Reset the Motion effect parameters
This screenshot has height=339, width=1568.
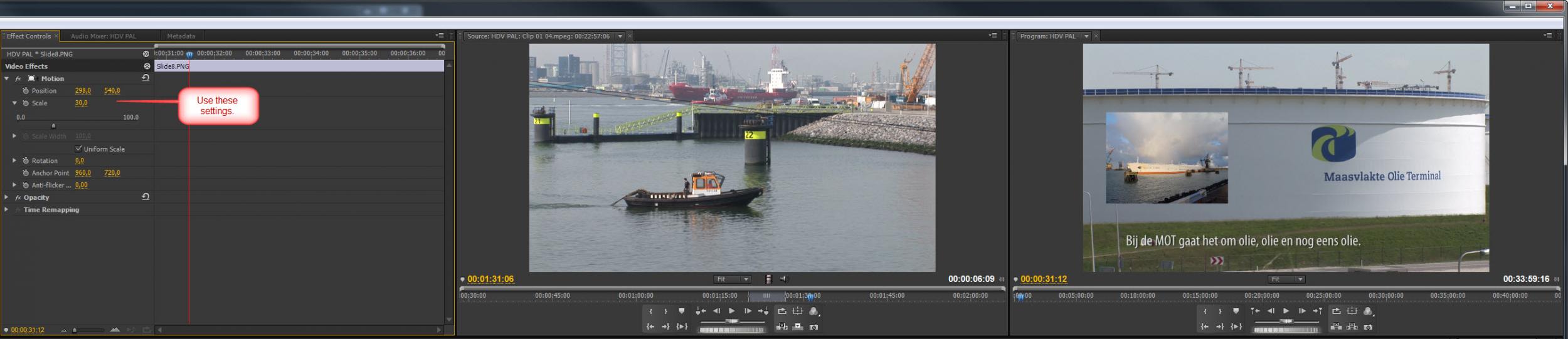coord(146,78)
